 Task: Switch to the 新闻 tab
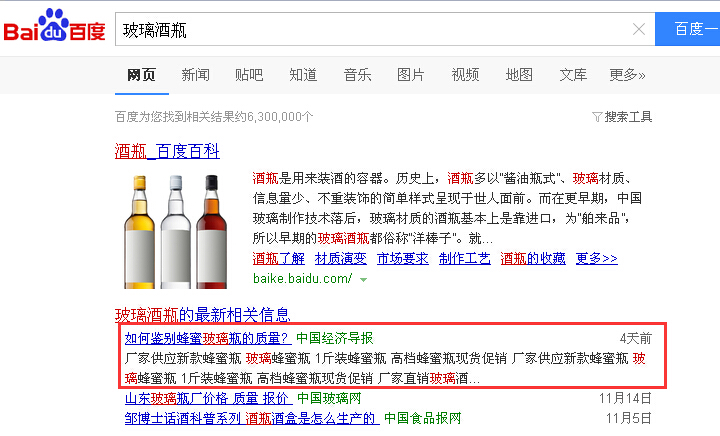195,75
